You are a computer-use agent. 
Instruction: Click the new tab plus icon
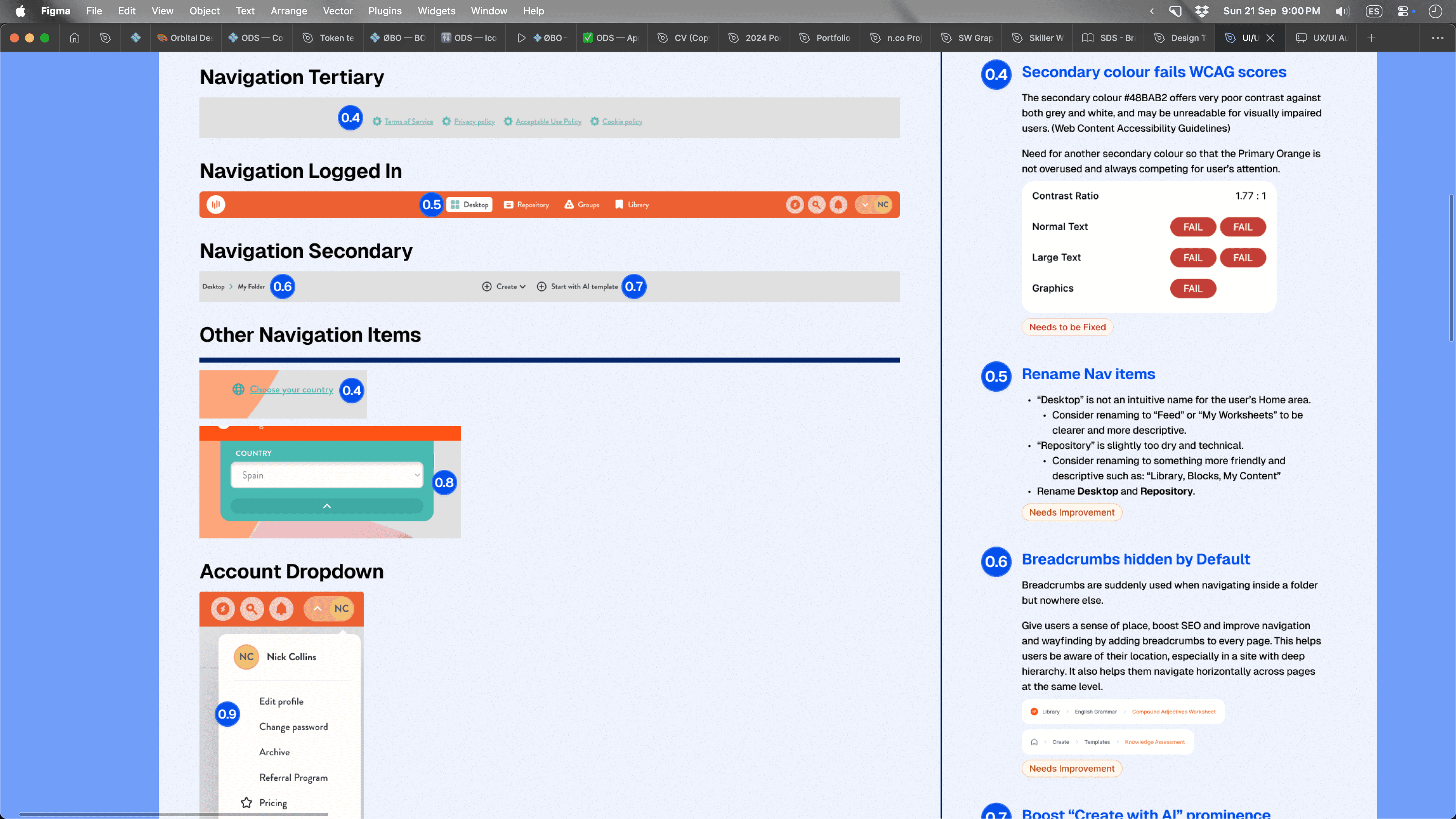pyautogui.click(x=1371, y=38)
